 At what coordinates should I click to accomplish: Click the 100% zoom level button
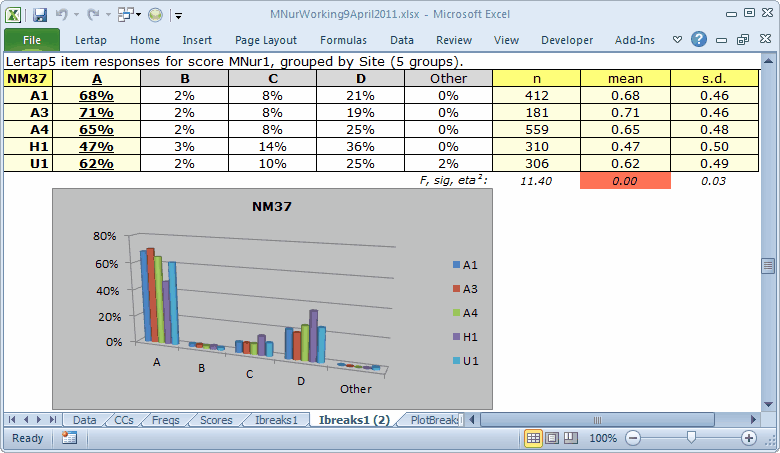602,438
